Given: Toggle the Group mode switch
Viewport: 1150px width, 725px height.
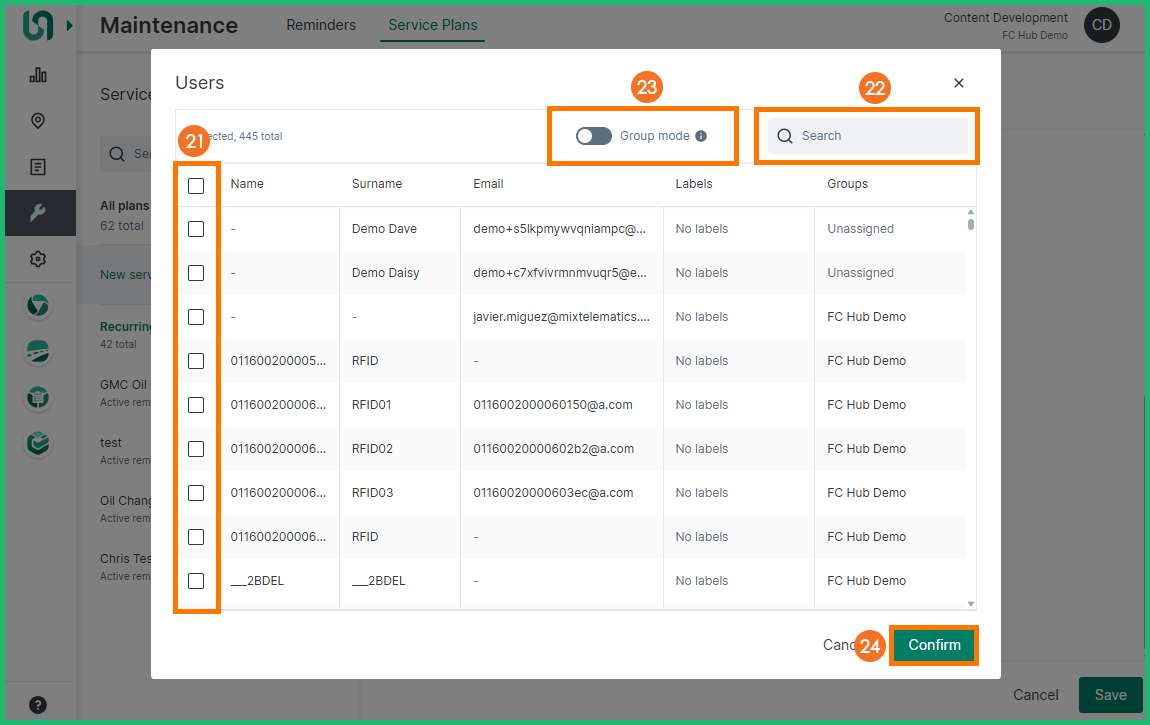Looking at the screenshot, I should 593,136.
